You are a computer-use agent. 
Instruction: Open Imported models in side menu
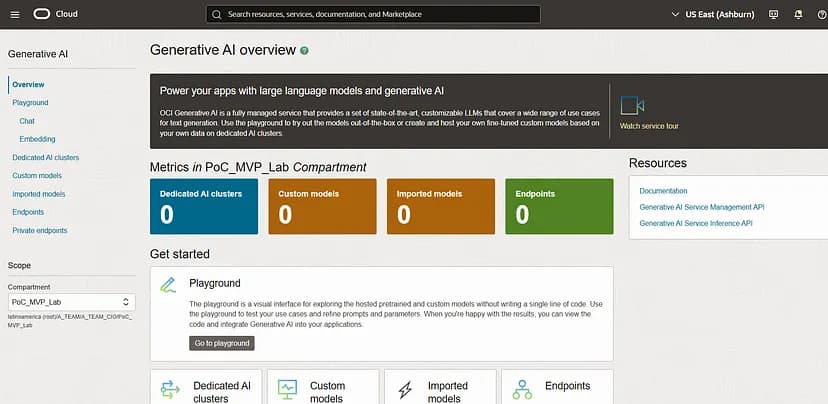(39, 194)
